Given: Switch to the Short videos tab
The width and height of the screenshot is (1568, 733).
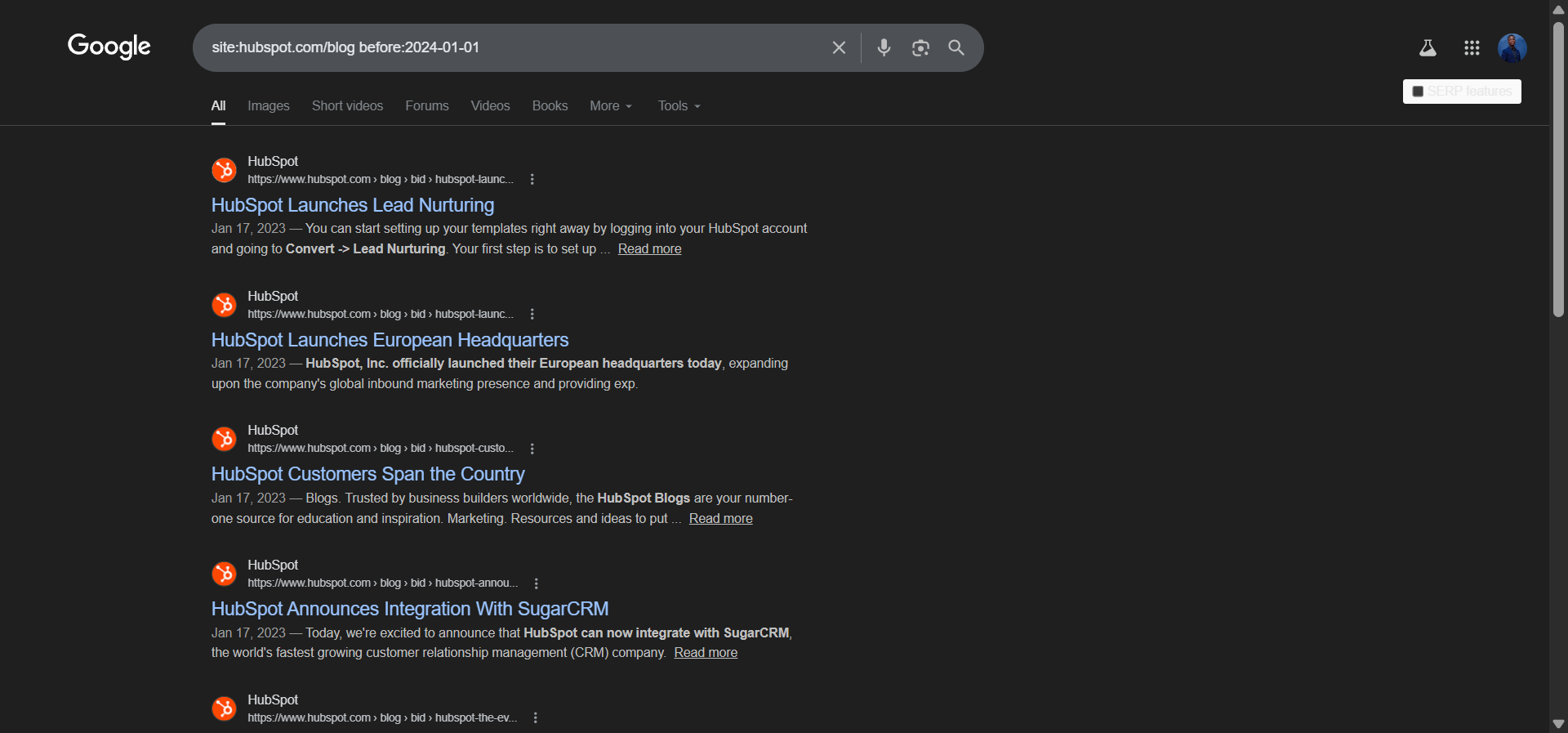Looking at the screenshot, I should click(x=347, y=105).
